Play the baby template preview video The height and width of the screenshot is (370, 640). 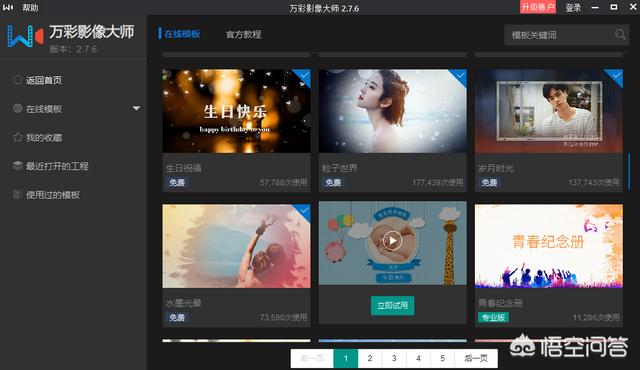[x=392, y=241]
